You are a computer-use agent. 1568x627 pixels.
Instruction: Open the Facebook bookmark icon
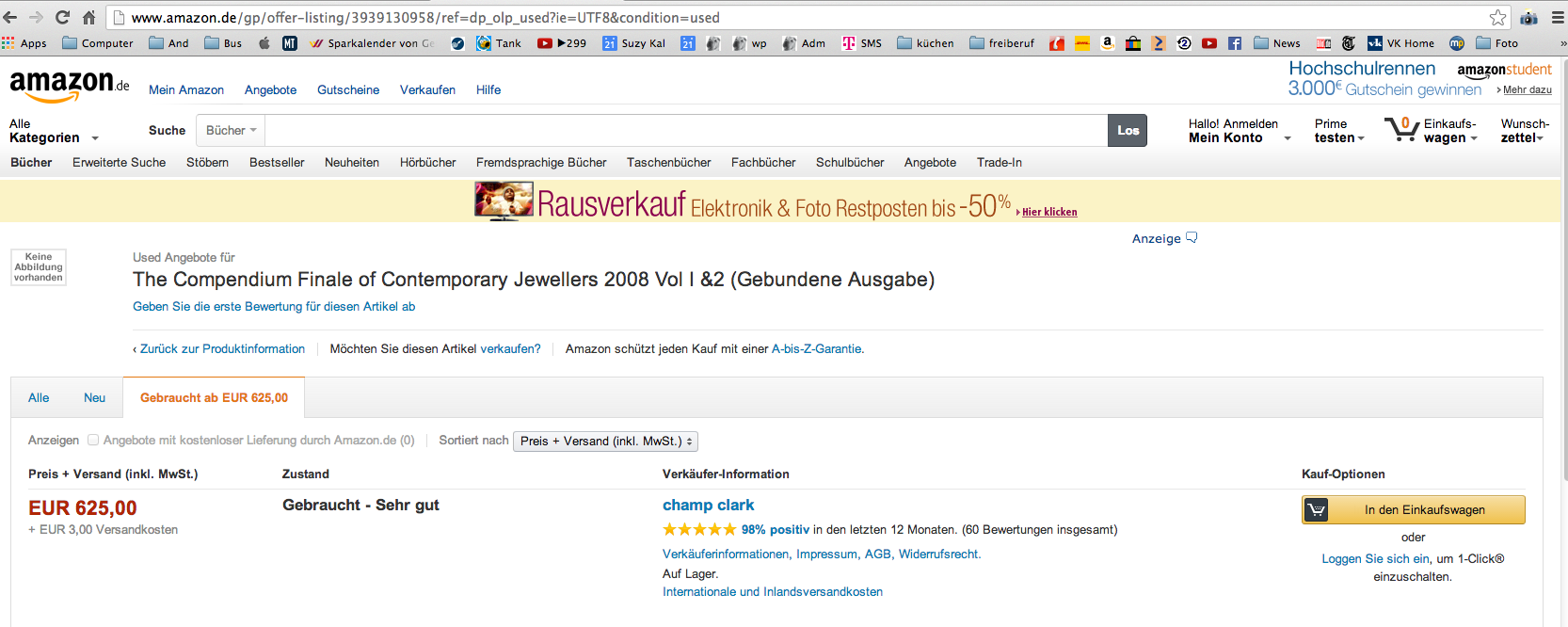(1235, 43)
